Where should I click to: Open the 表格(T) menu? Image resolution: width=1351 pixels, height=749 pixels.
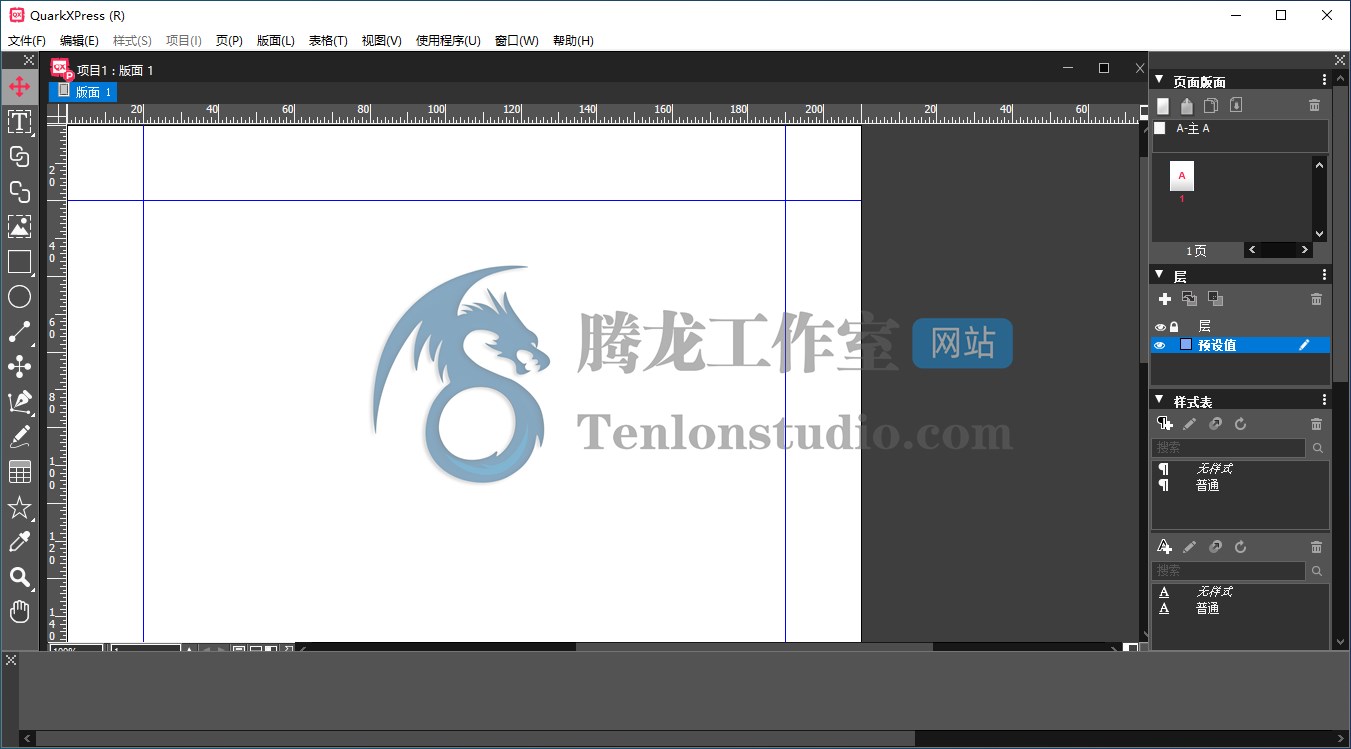coord(328,41)
